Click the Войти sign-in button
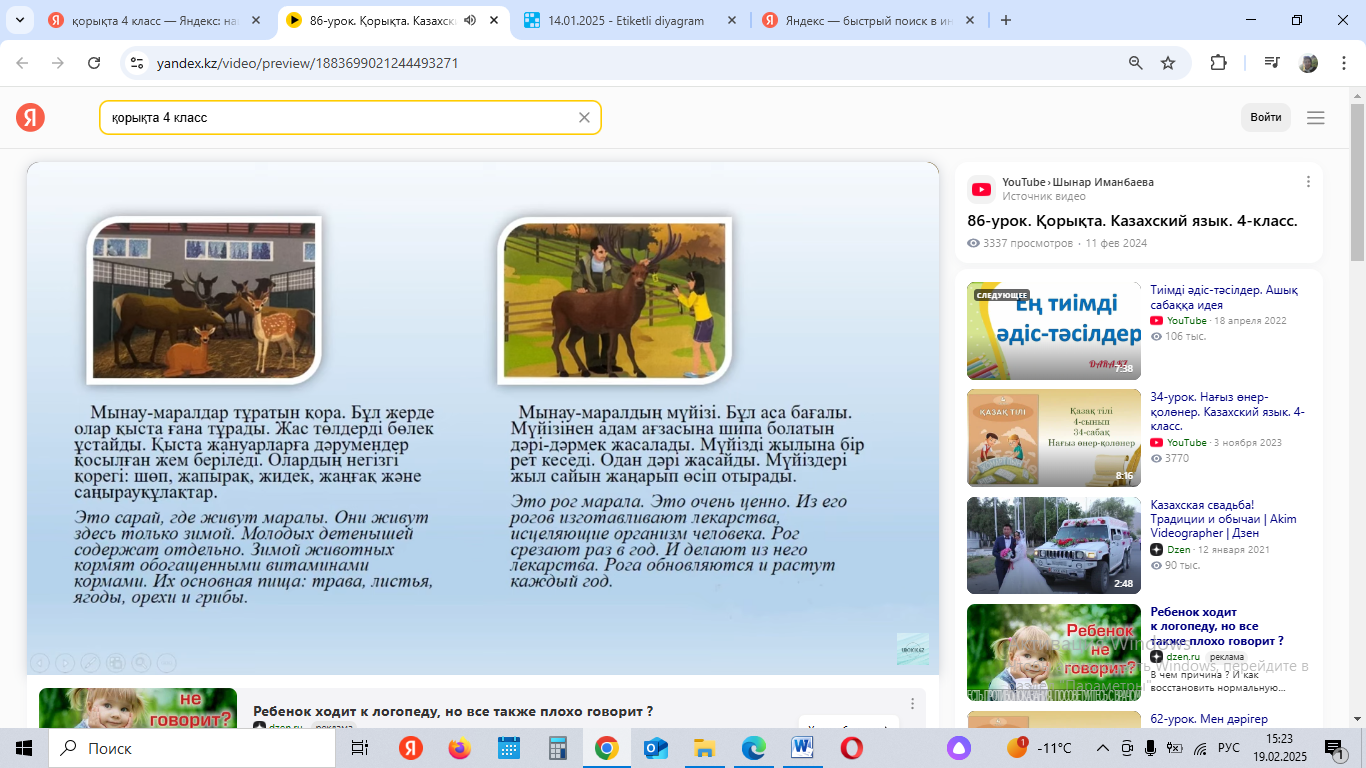Image resolution: width=1366 pixels, height=768 pixels. [1266, 118]
